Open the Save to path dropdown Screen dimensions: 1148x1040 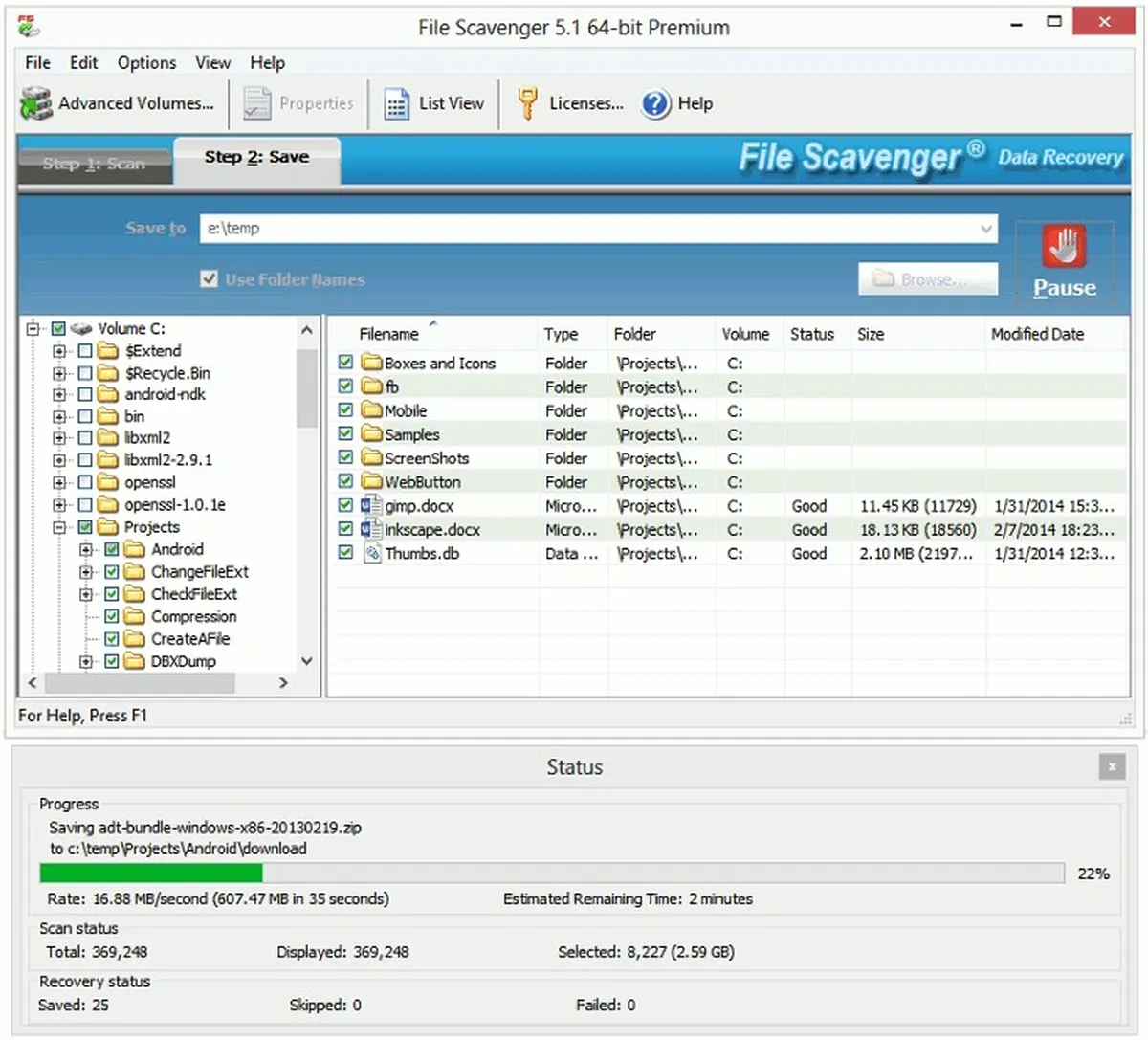[985, 229]
